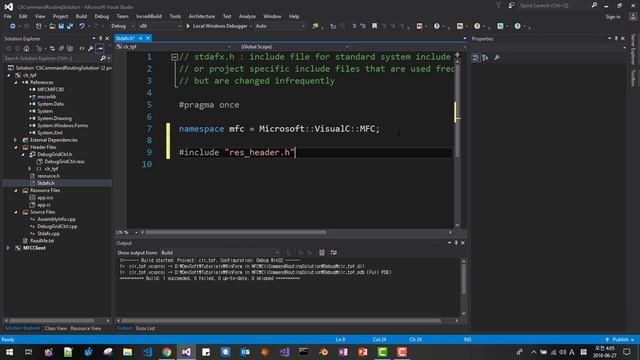Toggle Preview Selected Items in Solution Explorer
This screenshot has height=360, width=640.
coord(100,49)
